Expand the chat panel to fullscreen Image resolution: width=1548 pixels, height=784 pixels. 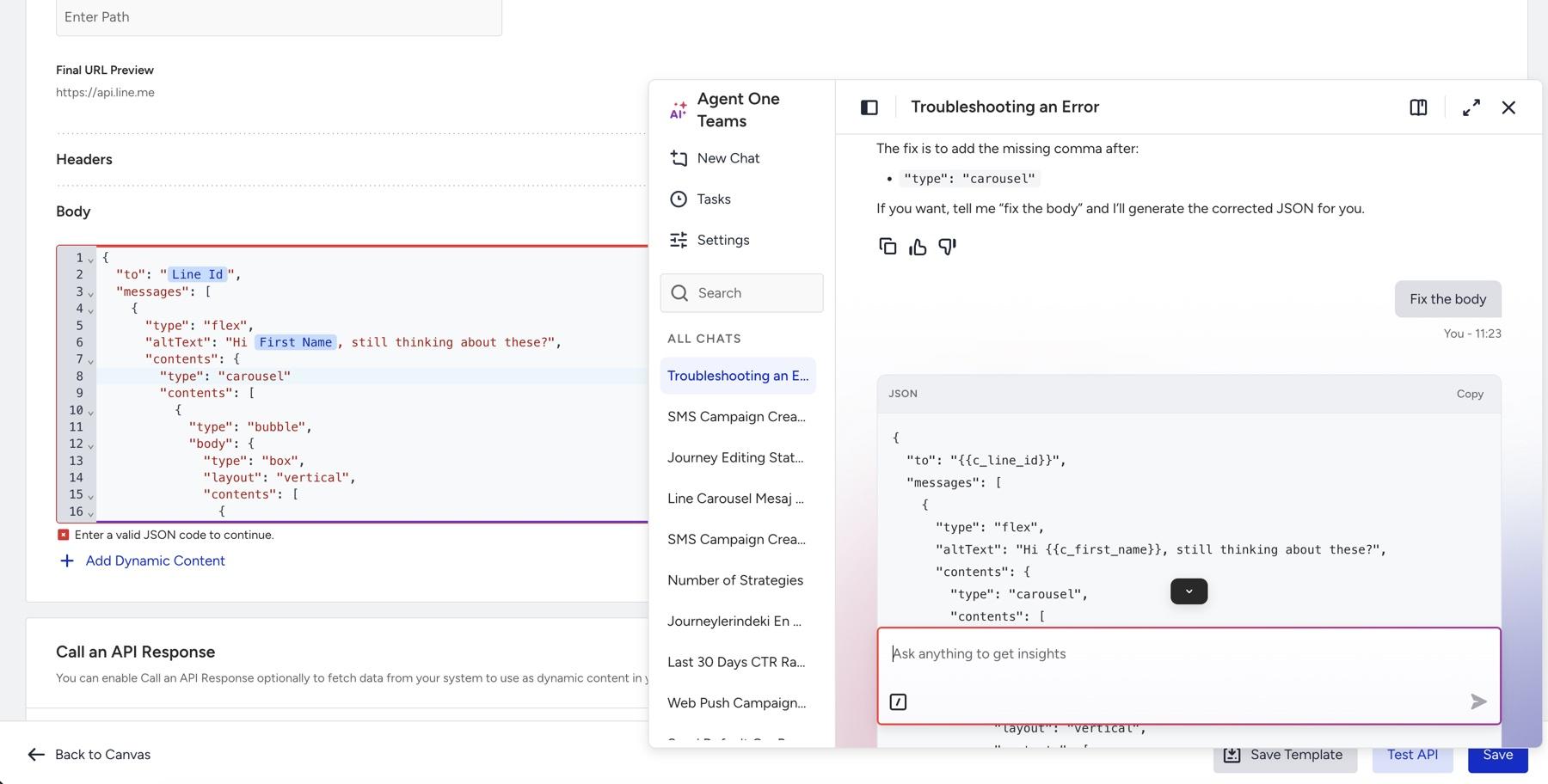[1471, 107]
